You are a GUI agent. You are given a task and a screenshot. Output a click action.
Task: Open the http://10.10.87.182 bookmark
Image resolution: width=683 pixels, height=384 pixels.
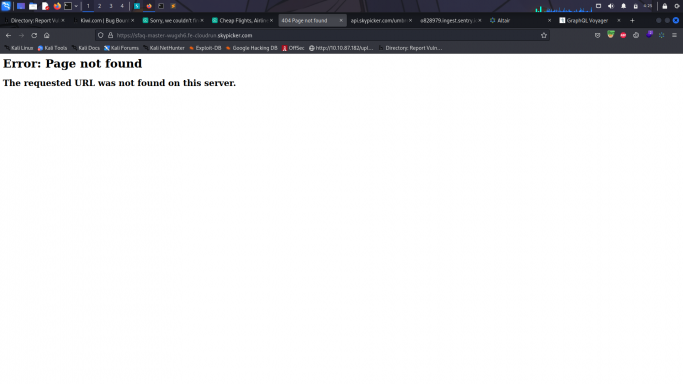tap(341, 48)
